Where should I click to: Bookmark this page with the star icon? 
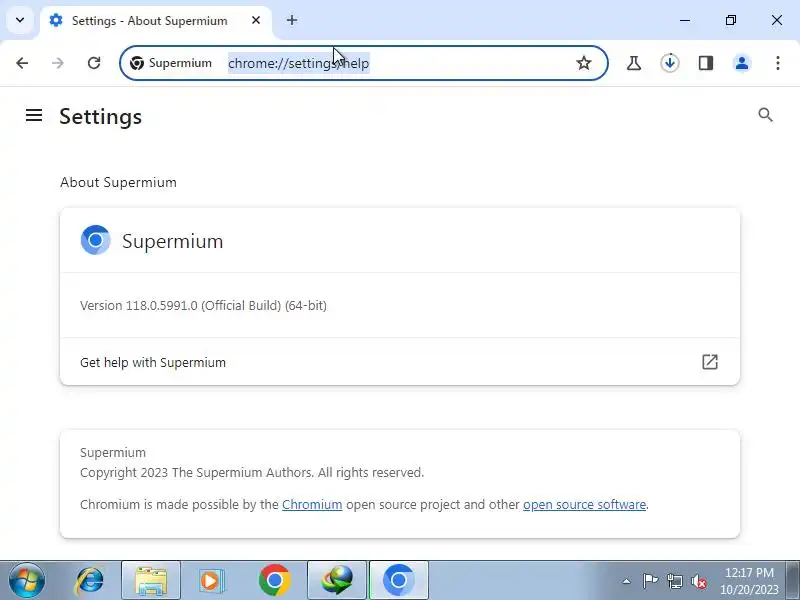click(x=584, y=63)
